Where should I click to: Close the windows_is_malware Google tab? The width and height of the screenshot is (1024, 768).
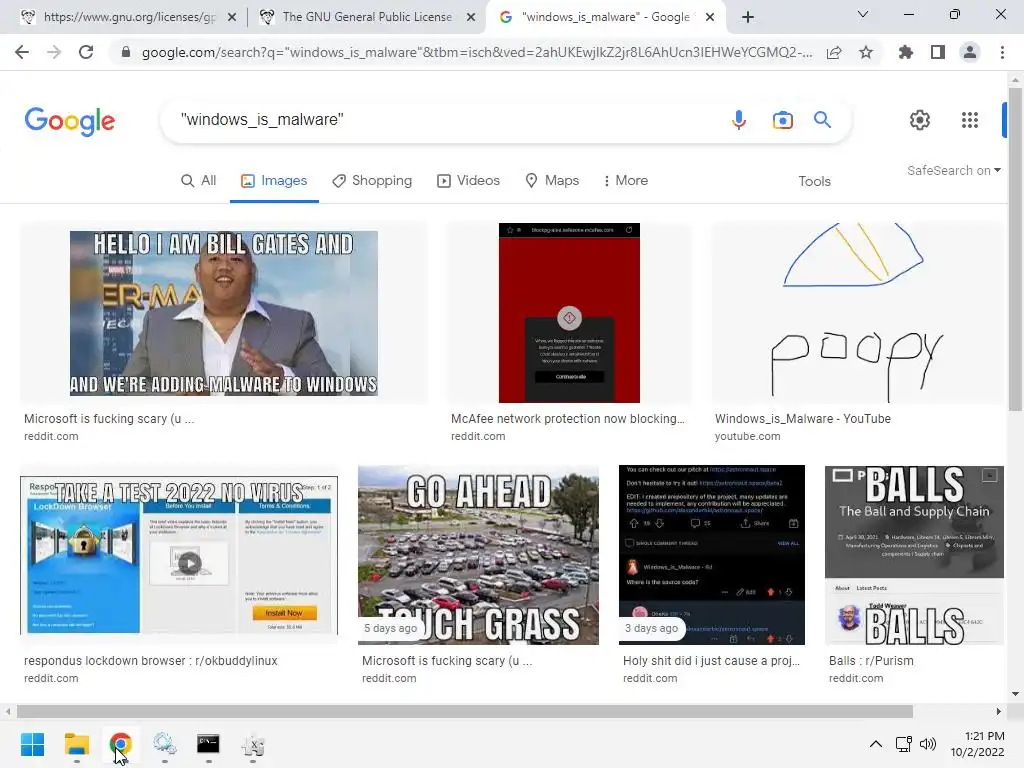711,18
